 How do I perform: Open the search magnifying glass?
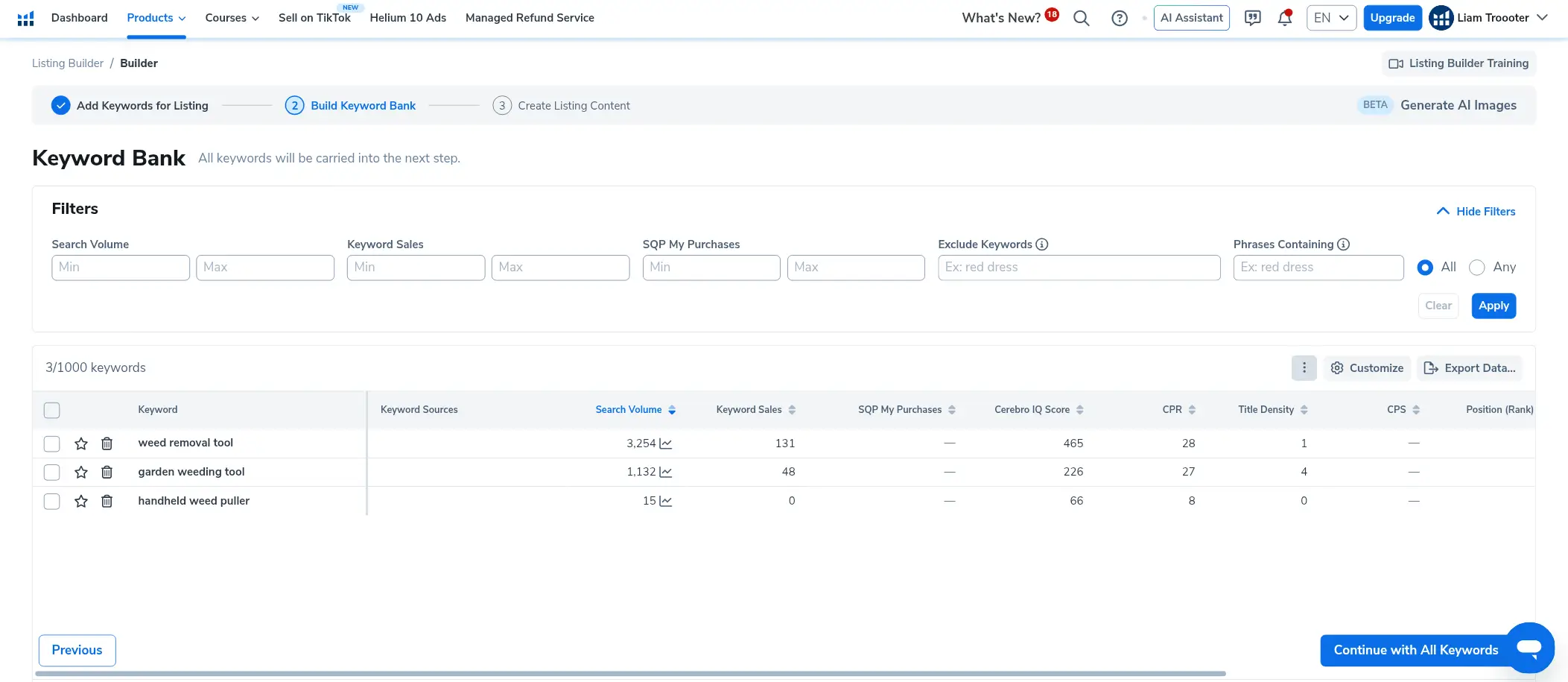click(1081, 18)
